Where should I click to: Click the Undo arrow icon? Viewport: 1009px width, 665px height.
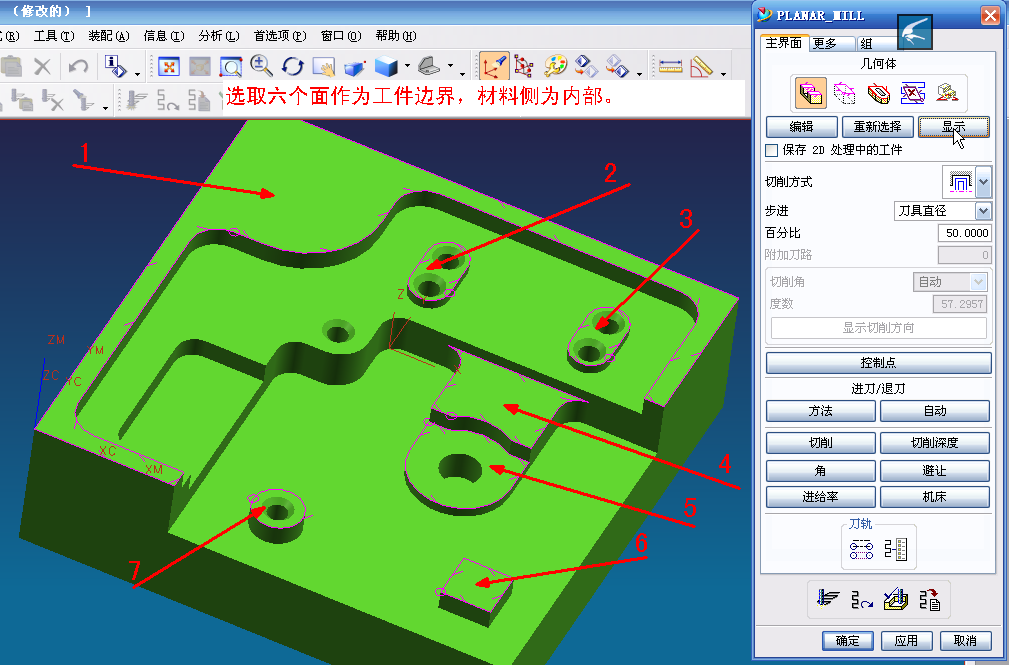pyautogui.click(x=78, y=66)
